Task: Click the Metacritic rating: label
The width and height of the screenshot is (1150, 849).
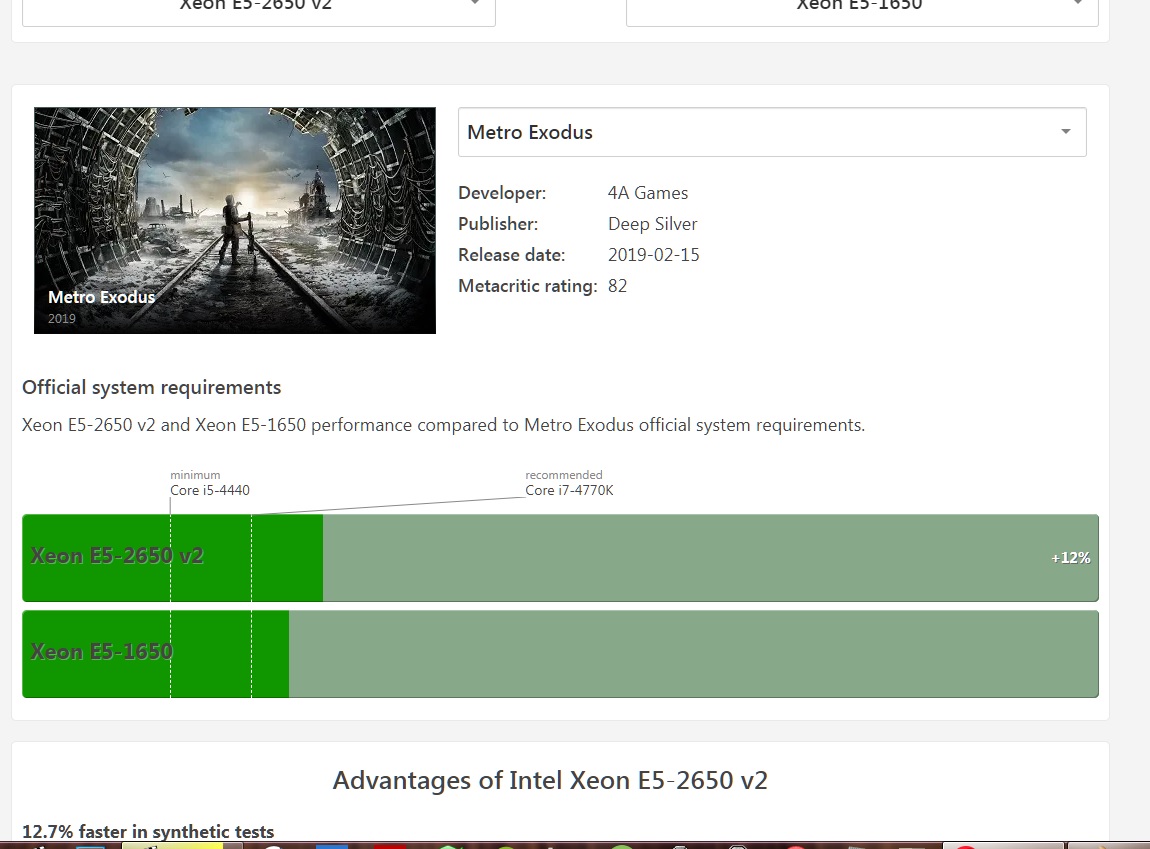Action: point(528,286)
